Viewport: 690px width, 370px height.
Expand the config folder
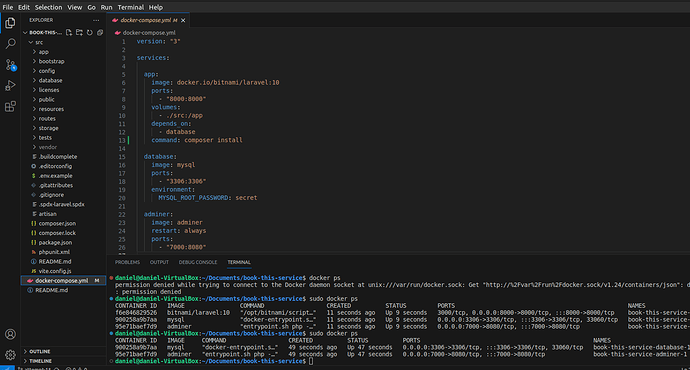coord(64,71)
